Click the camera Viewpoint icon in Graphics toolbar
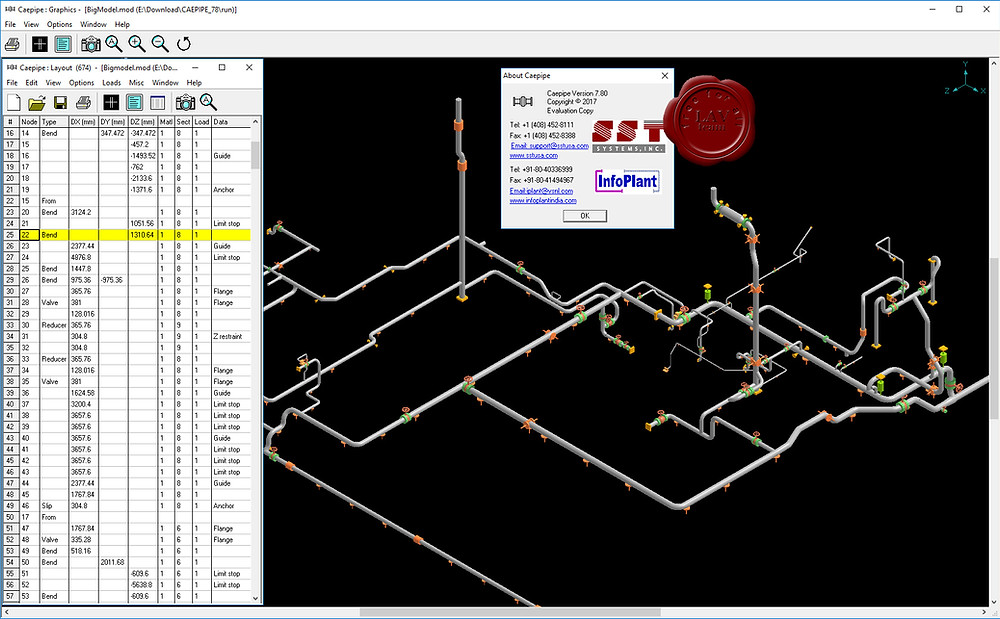Screen dimensions: 1000x619 91,44
